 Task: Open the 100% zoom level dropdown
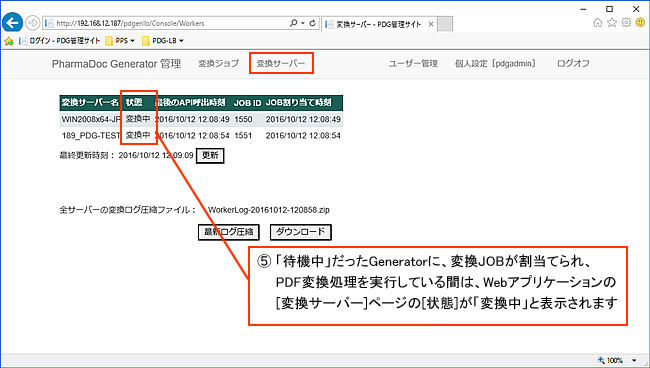coord(634,361)
